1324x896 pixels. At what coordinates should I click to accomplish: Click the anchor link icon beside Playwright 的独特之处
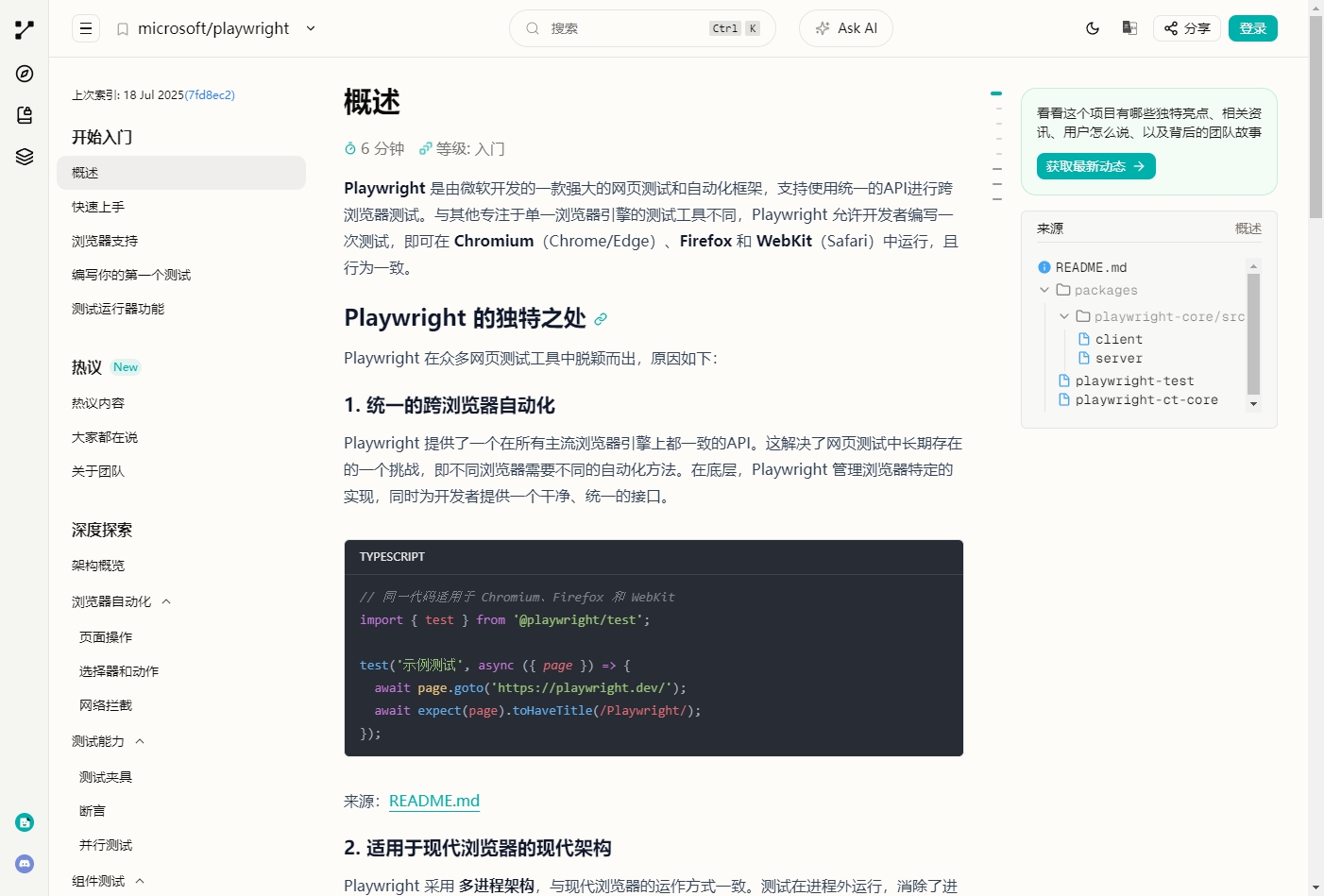[601, 319]
